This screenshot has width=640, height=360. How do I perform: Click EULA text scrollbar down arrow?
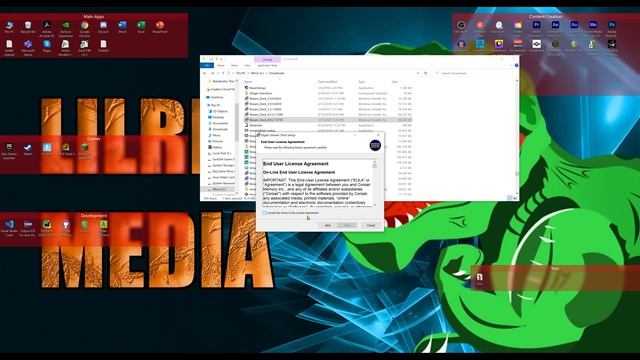tap(375, 204)
